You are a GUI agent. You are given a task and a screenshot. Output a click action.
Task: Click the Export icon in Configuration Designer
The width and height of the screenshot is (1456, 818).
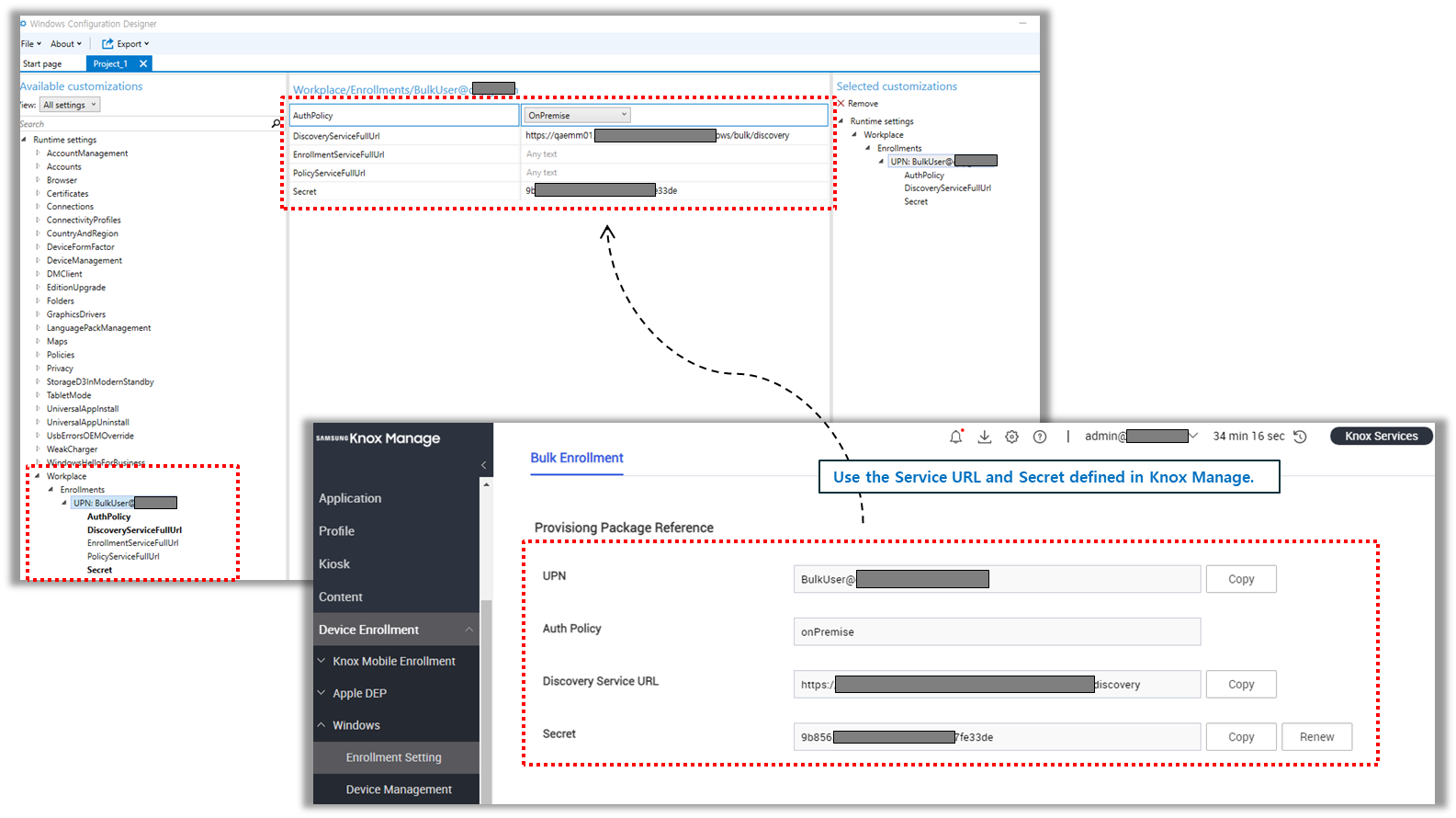tap(107, 43)
